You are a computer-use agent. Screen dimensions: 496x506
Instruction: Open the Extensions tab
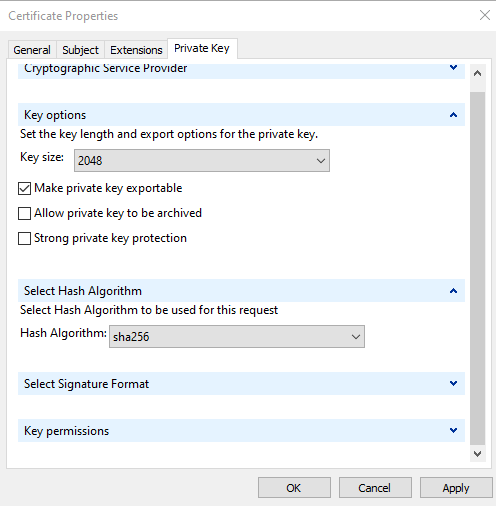[136, 50]
